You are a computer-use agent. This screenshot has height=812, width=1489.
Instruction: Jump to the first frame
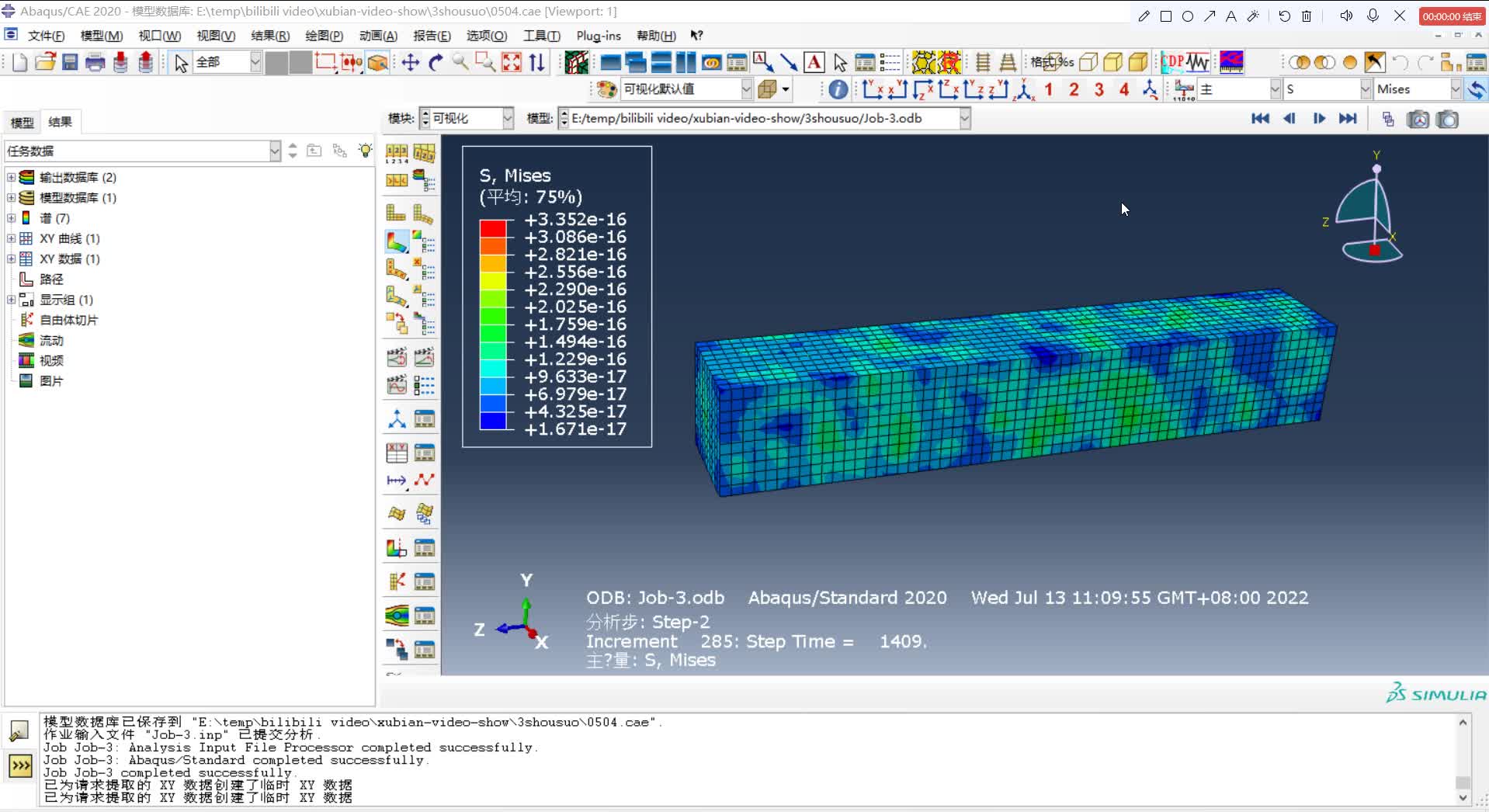click(x=1260, y=119)
